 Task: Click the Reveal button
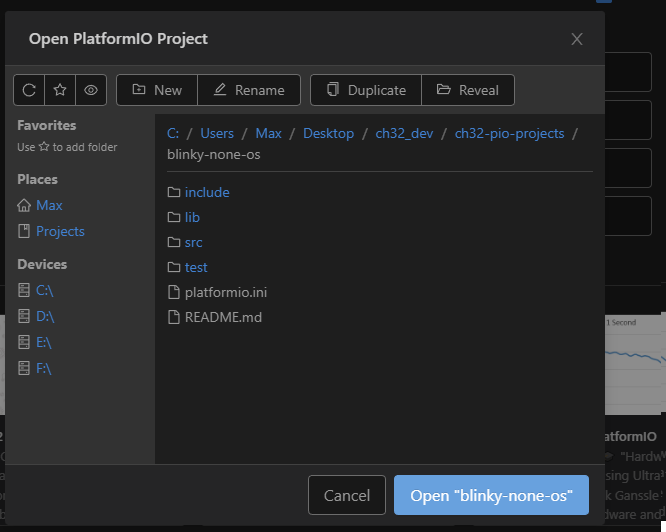[x=468, y=90]
